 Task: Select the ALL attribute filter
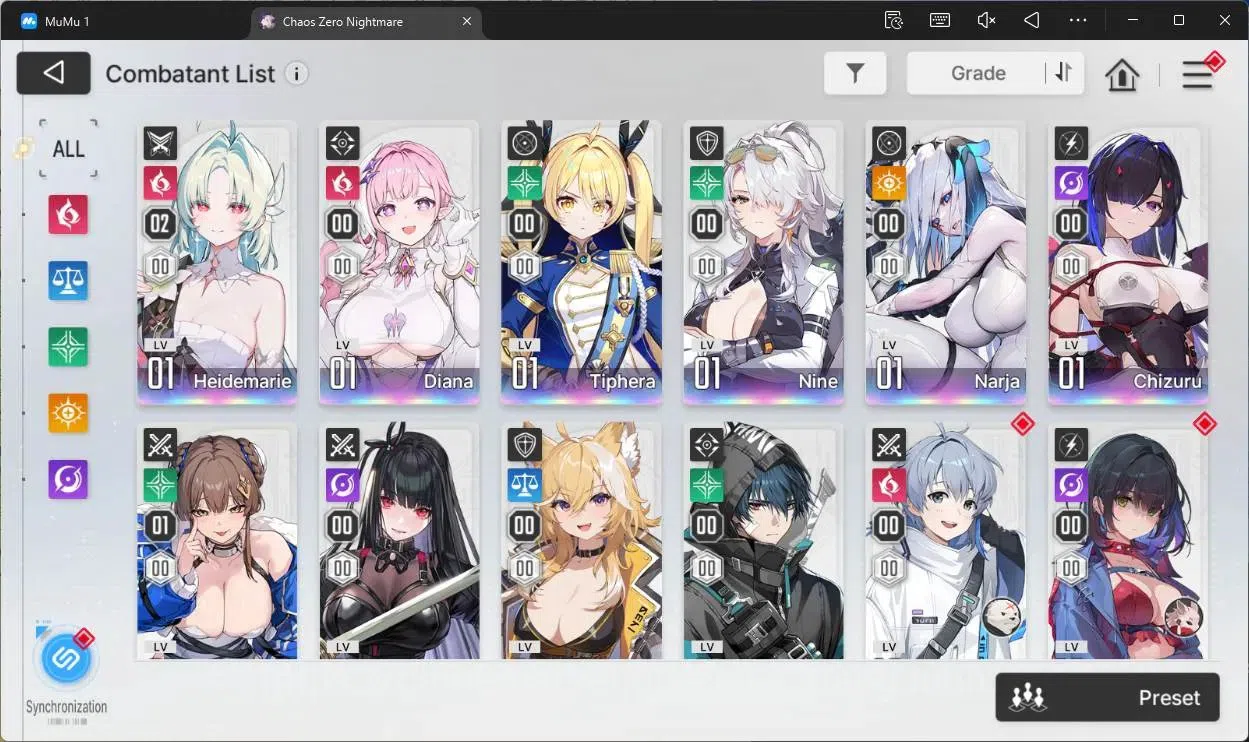pyautogui.click(x=69, y=149)
